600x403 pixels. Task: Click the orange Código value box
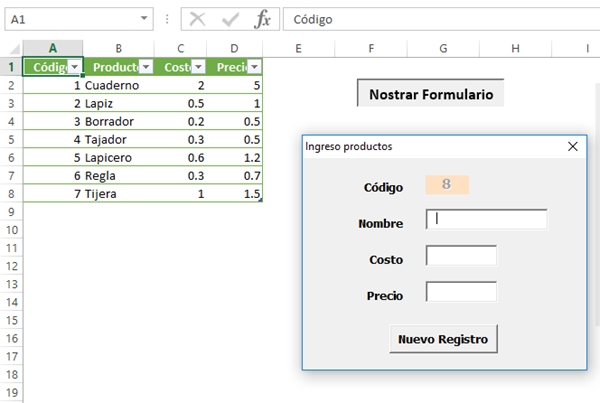(447, 185)
